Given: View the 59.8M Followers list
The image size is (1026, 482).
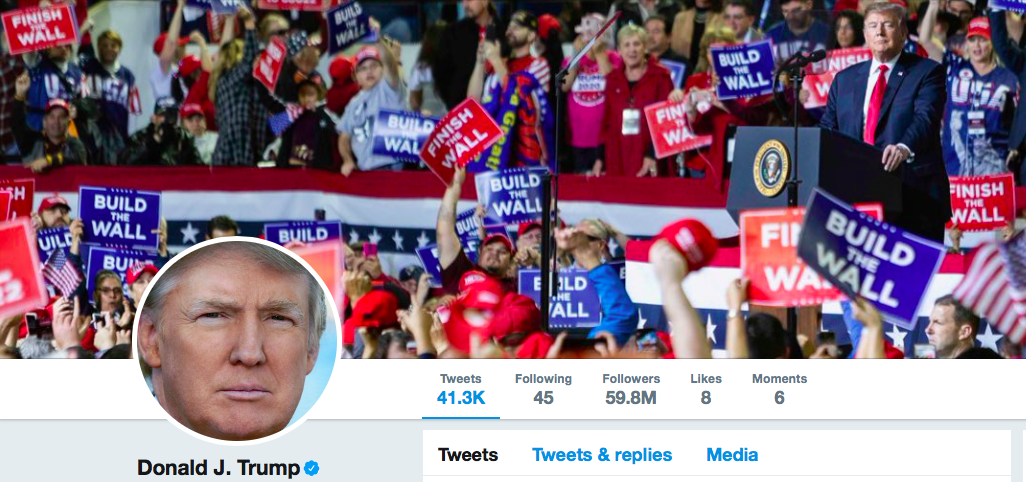Looking at the screenshot, I should (631, 388).
